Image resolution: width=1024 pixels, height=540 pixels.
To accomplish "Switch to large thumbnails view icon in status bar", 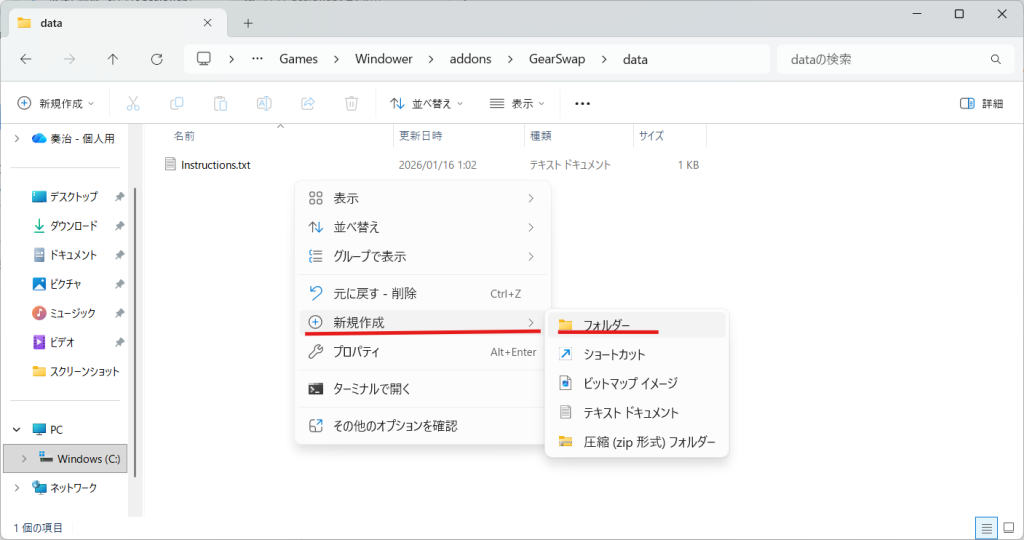I will coord(1008,527).
